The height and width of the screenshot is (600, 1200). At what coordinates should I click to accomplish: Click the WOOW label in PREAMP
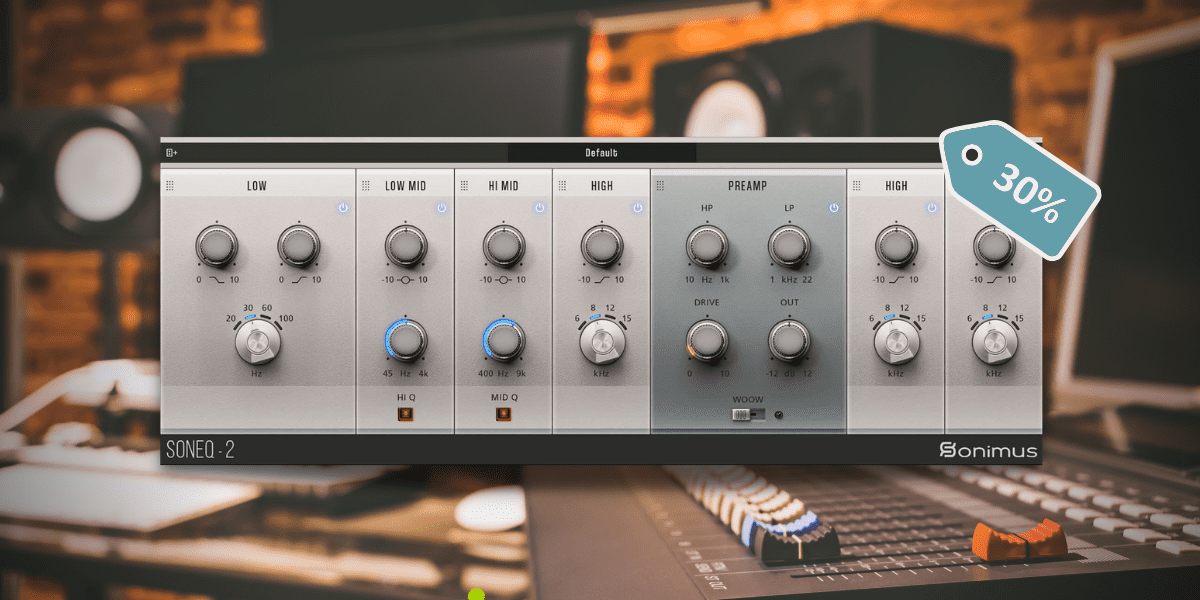tap(748, 400)
